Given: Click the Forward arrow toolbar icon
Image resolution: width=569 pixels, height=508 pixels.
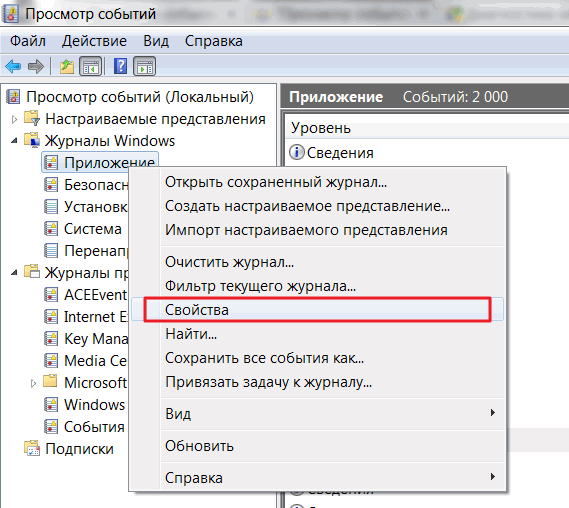Looking at the screenshot, I should (x=36, y=66).
